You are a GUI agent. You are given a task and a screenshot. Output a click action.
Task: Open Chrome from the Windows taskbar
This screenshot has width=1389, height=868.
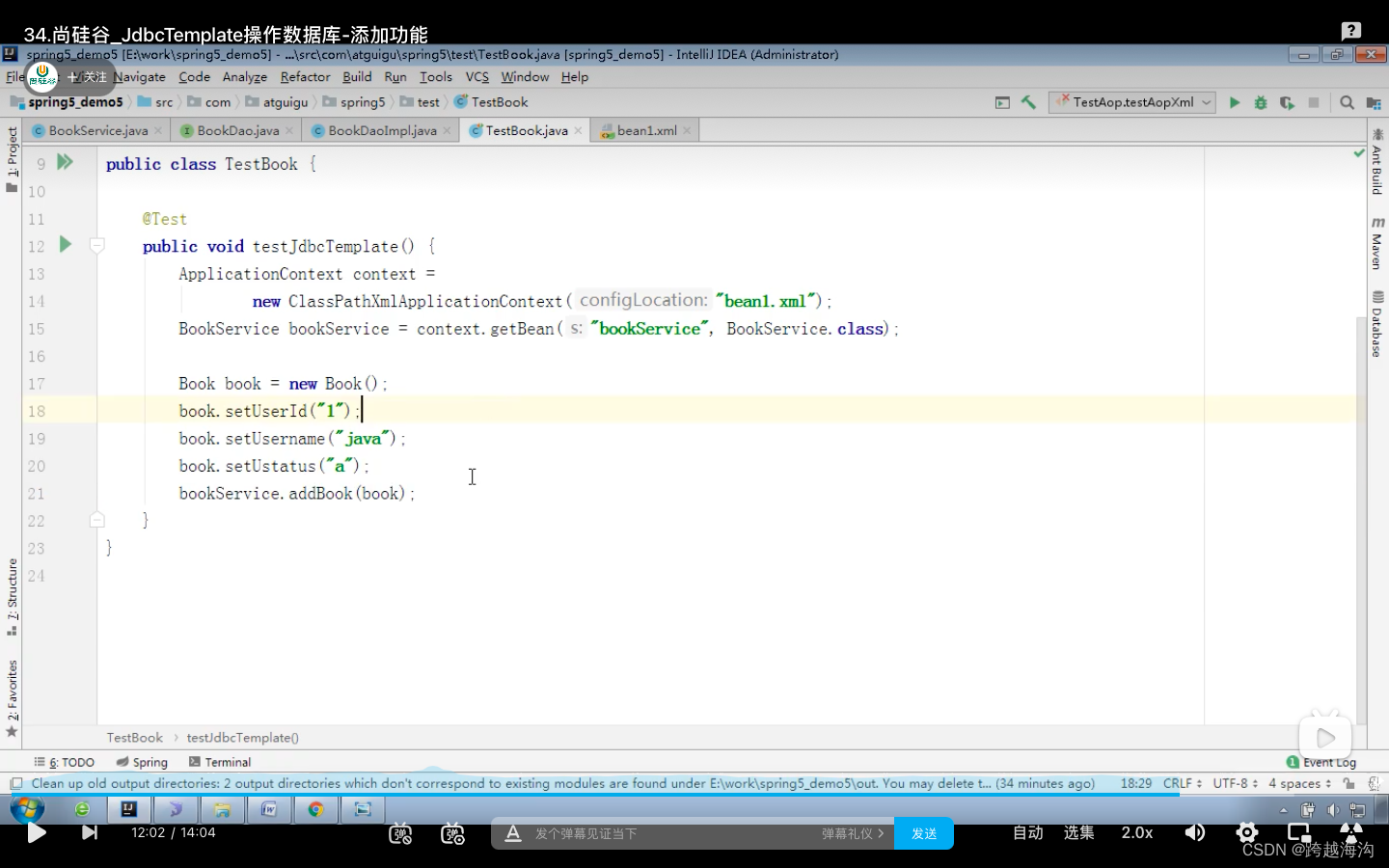[x=315, y=809]
